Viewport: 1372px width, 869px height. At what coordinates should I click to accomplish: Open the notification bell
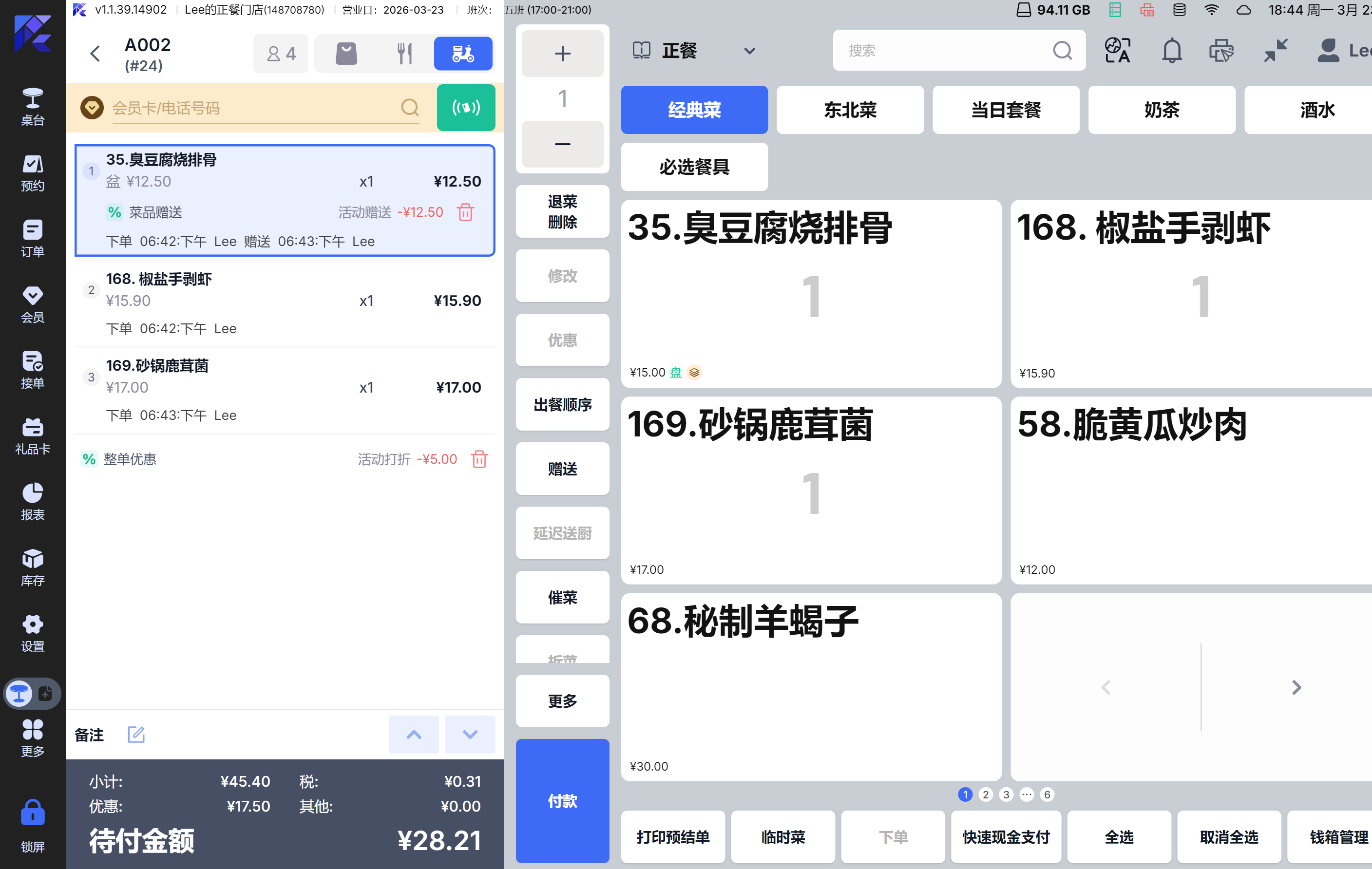pos(1171,51)
